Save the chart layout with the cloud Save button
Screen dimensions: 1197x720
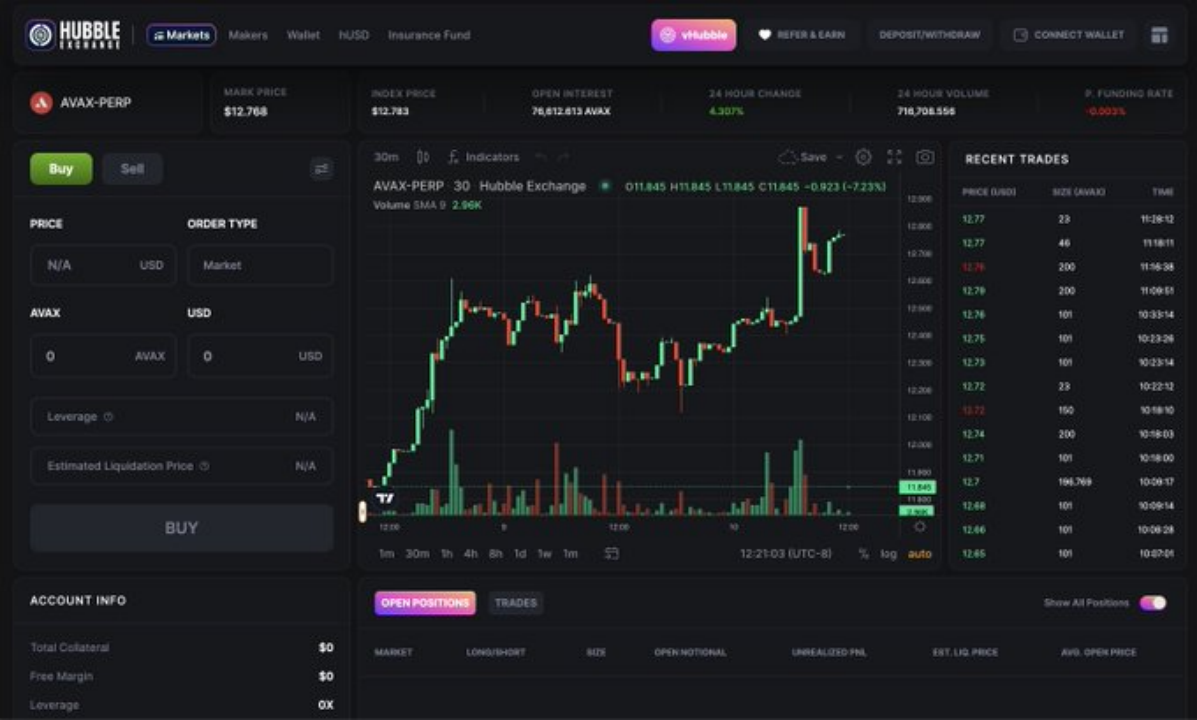tap(802, 157)
